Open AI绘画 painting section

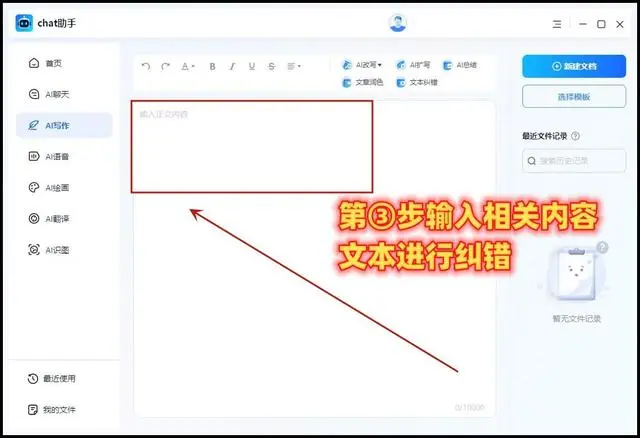49,188
